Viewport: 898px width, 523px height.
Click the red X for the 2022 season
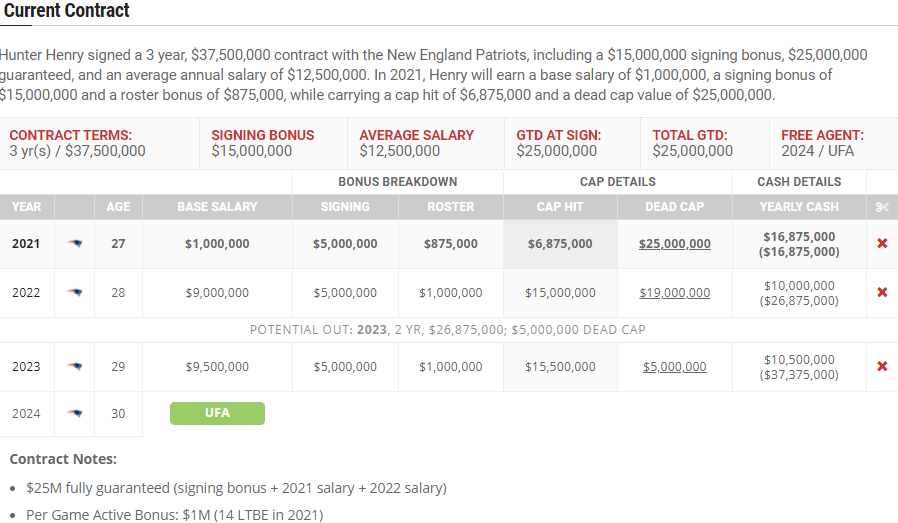[x=882, y=293]
